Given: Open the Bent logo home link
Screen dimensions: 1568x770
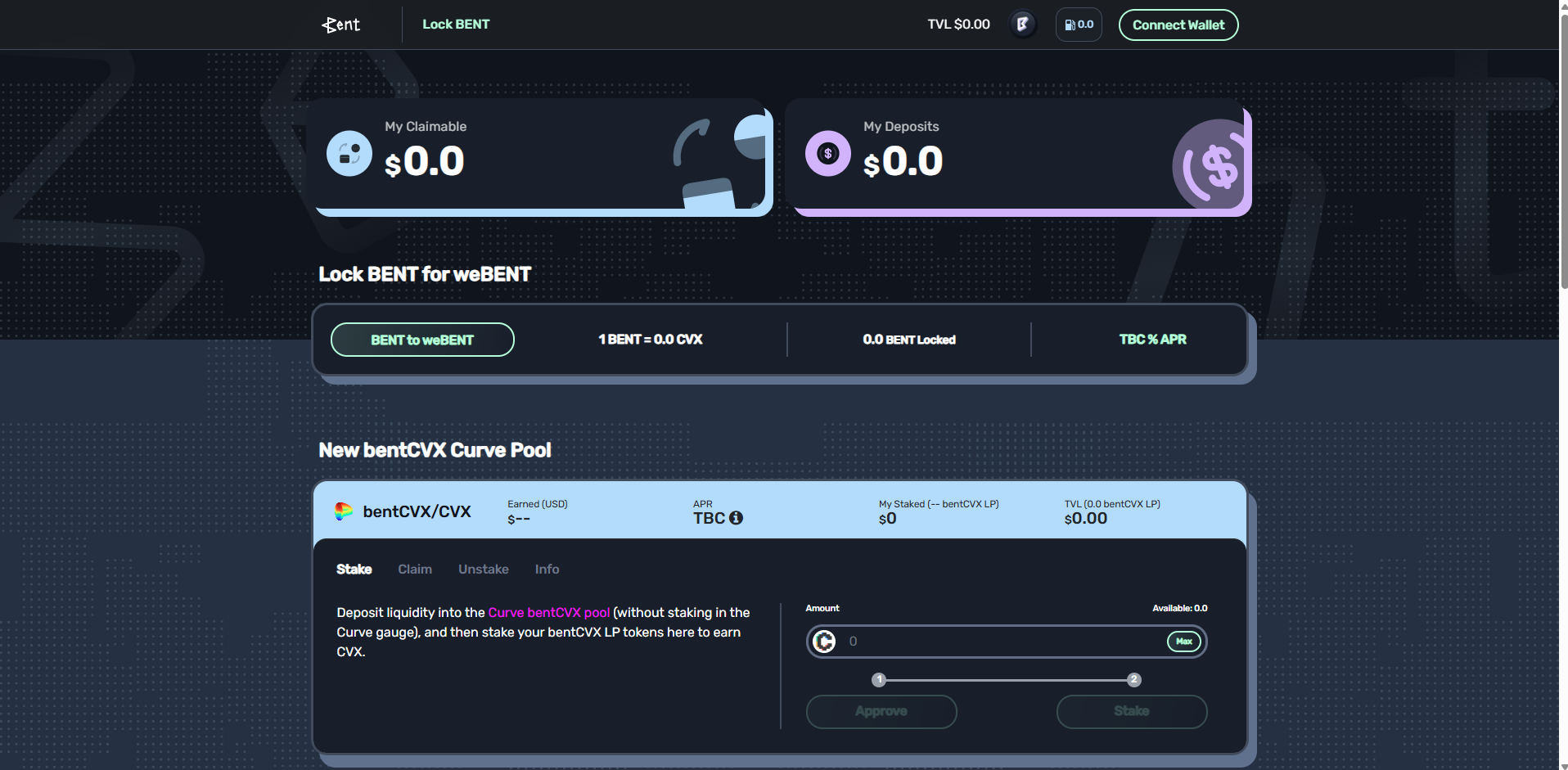Looking at the screenshot, I should [340, 25].
